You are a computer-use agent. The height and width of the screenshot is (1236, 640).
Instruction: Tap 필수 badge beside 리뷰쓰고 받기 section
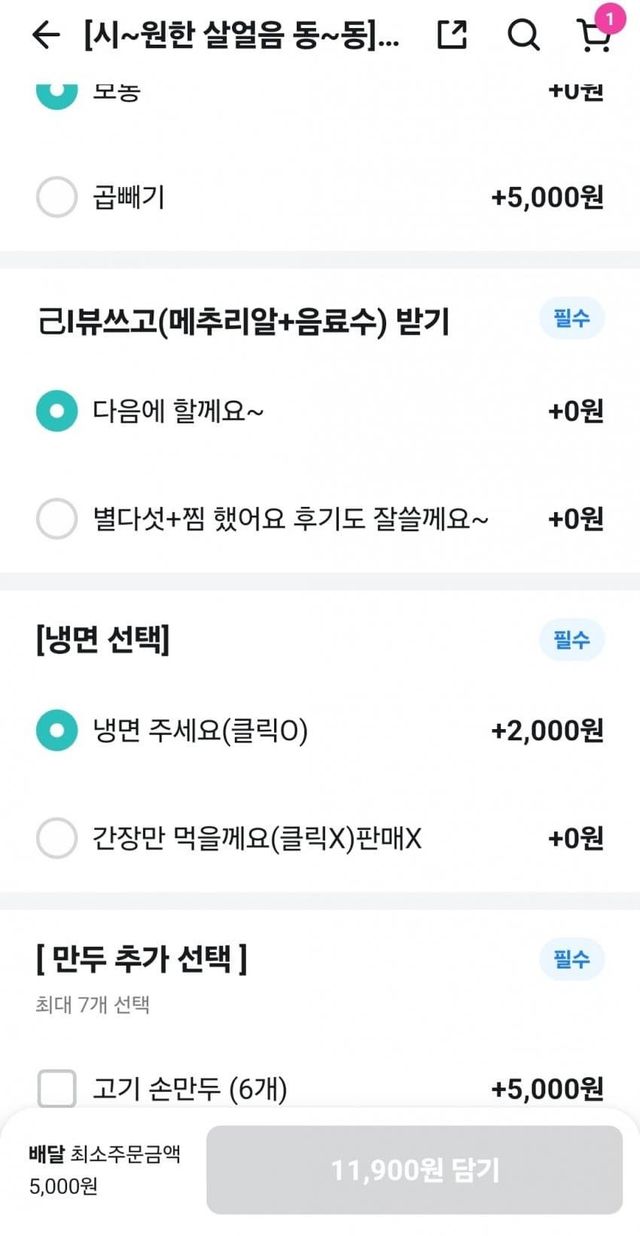click(x=572, y=320)
